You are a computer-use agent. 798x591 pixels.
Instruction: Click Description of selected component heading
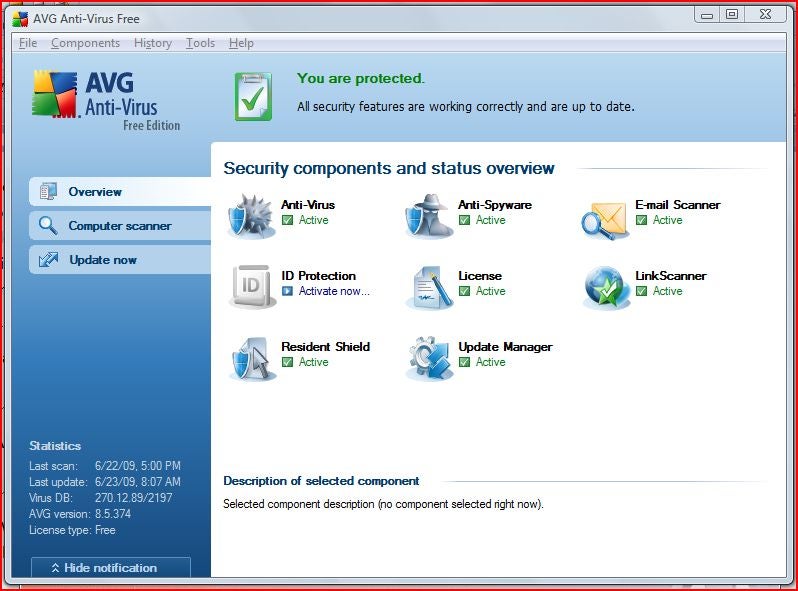coord(321,481)
